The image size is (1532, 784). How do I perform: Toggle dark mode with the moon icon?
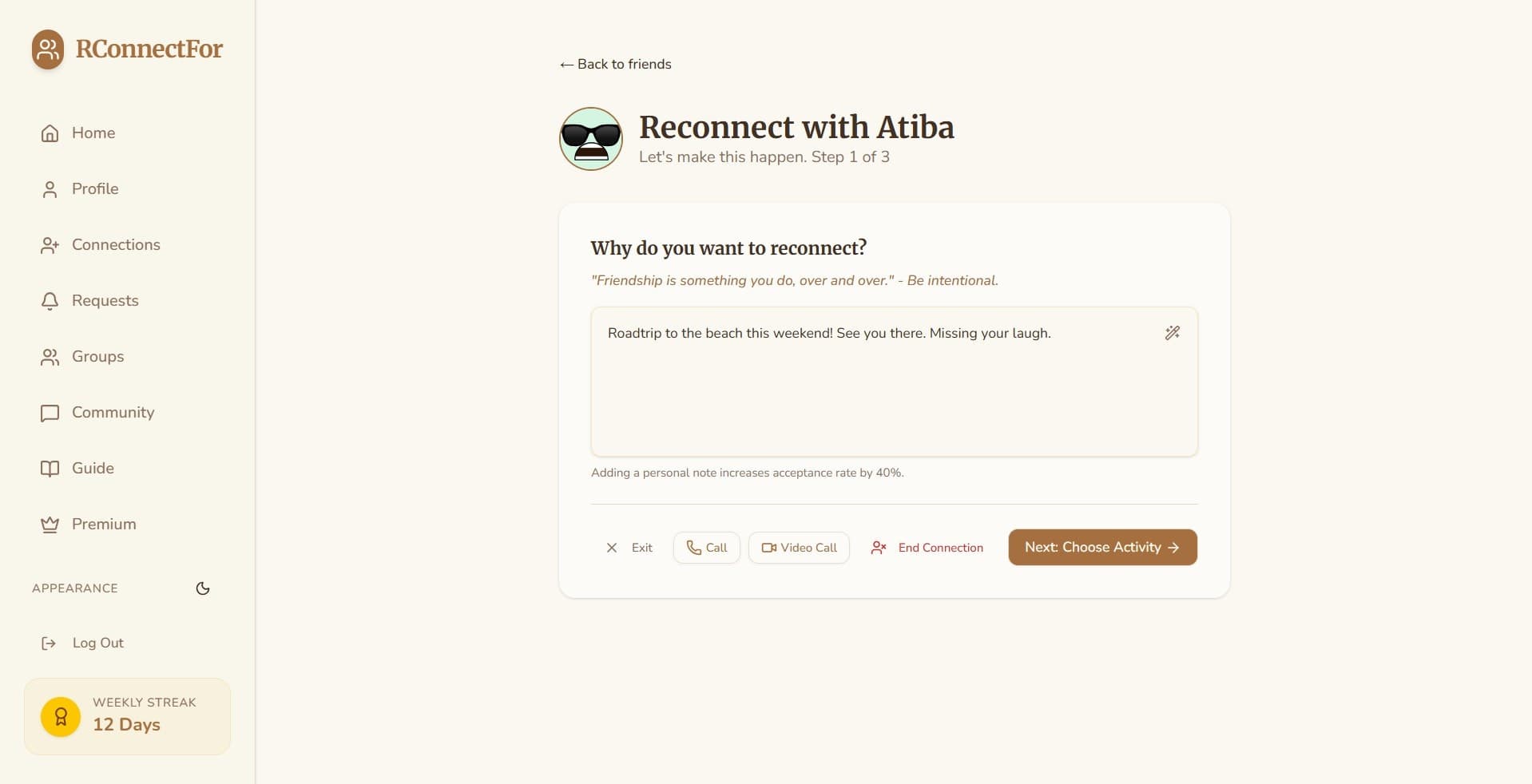pyautogui.click(x=202, y=588)
